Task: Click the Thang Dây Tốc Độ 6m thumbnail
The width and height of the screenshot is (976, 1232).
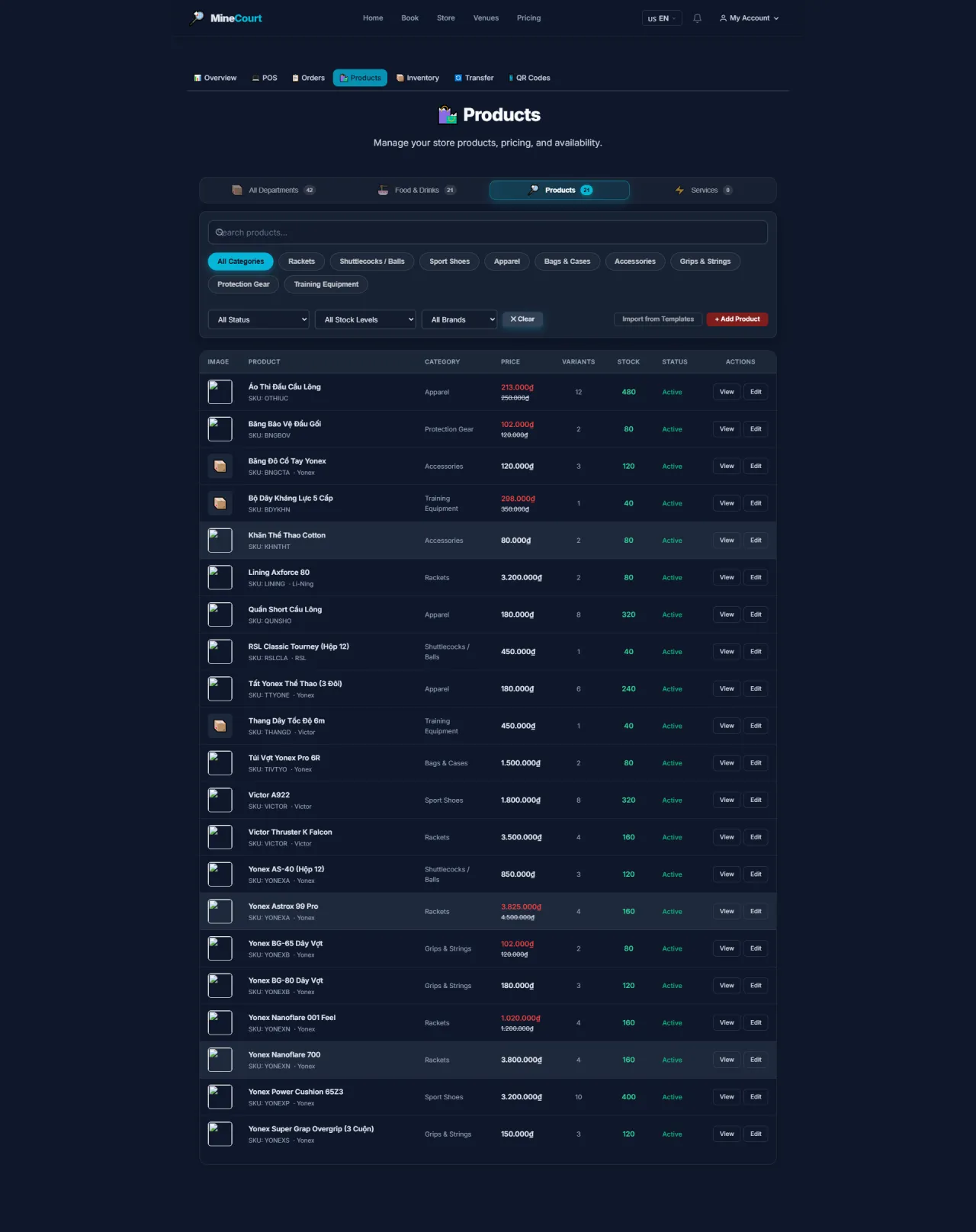Action: 220,726
